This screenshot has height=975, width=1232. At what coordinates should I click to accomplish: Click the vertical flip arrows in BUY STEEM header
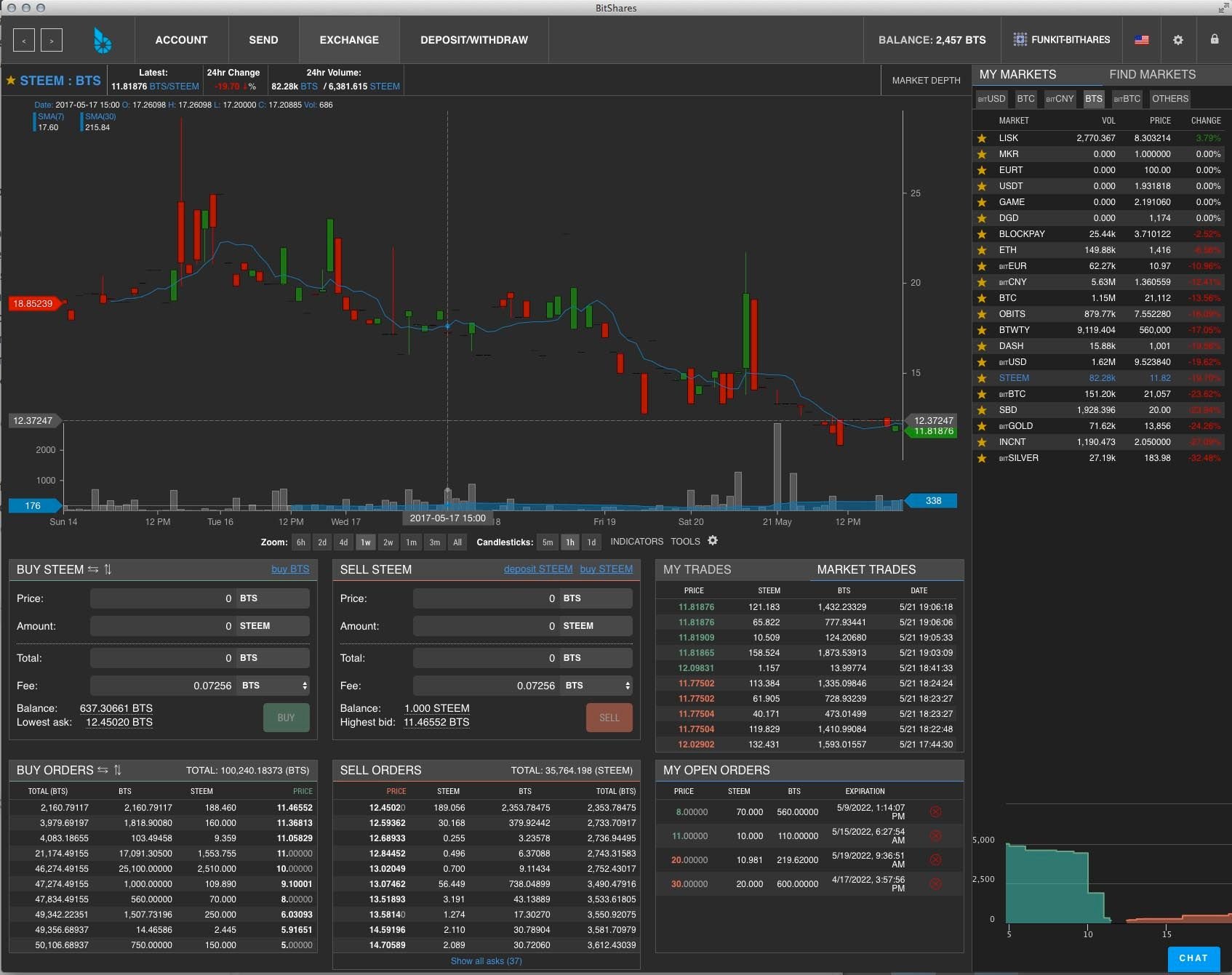coord(108,569)
